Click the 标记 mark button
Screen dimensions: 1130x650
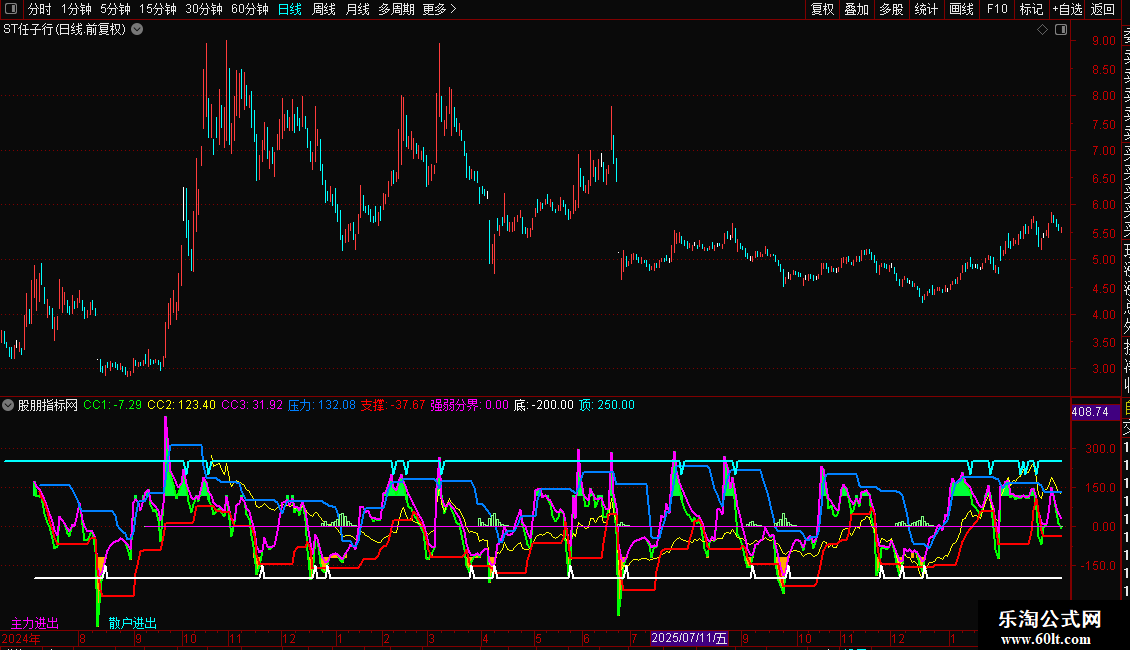[1031, 9]
